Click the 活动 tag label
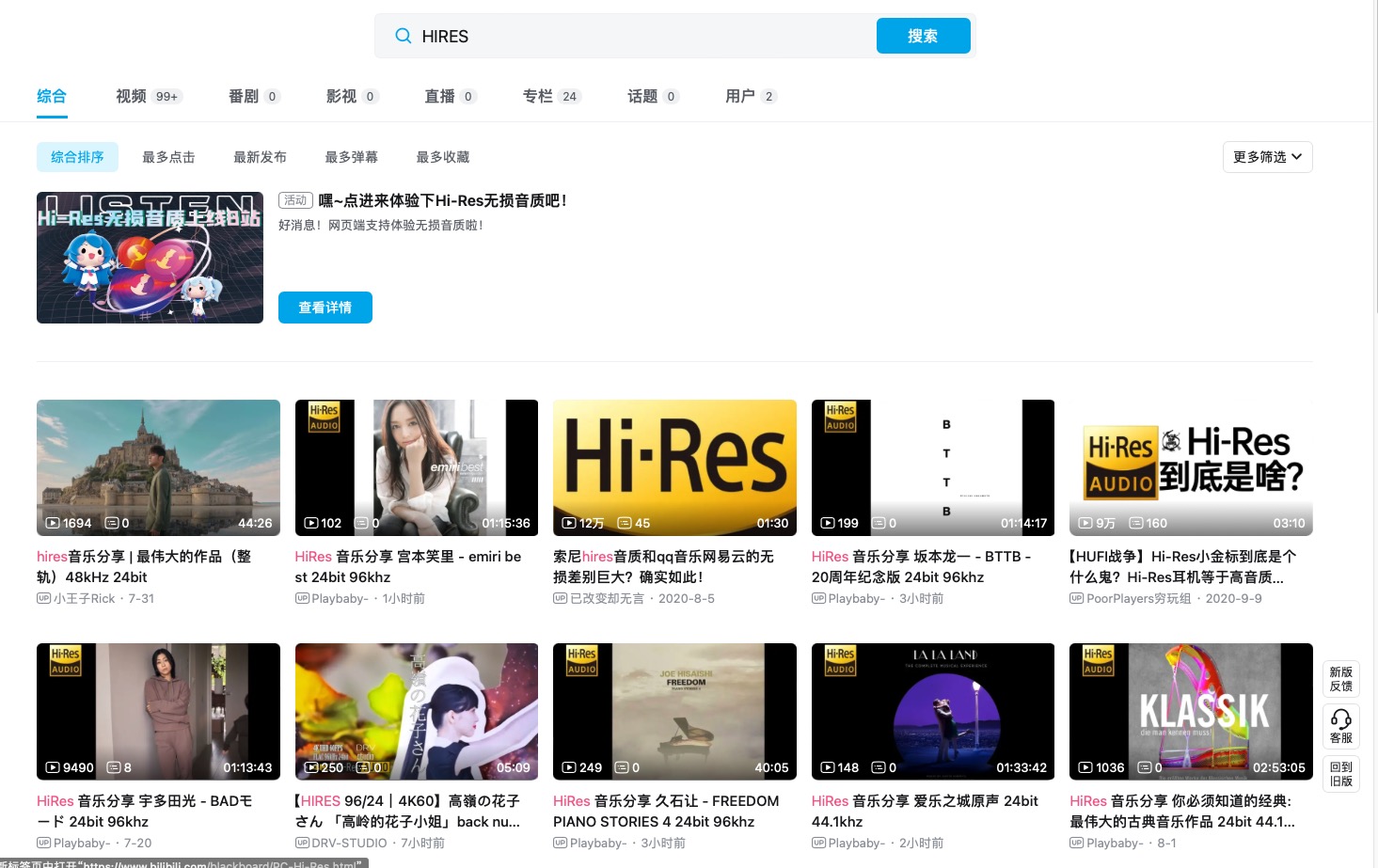This screenshot has width=1378, height=868. (x=295, y=200)
